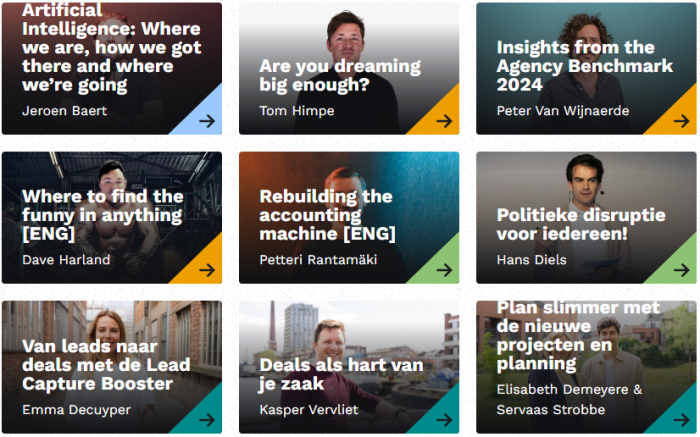Click arrow icon on Dave Harland card
The width and height of the screenshot is (700, 437).
pos(207,270)
